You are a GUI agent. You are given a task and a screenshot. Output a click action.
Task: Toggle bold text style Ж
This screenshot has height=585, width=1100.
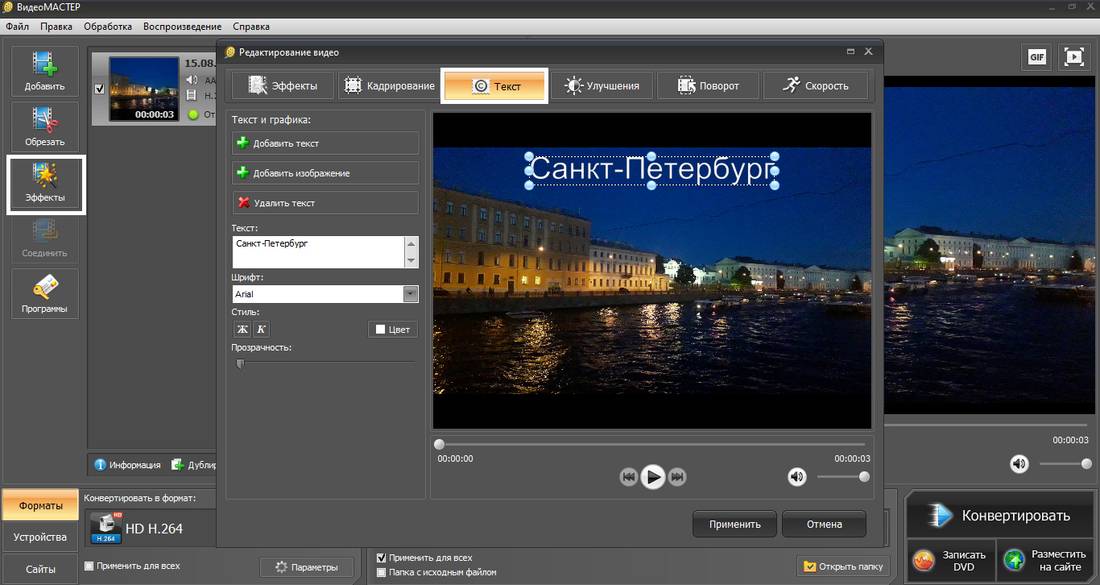coord(241,329)
